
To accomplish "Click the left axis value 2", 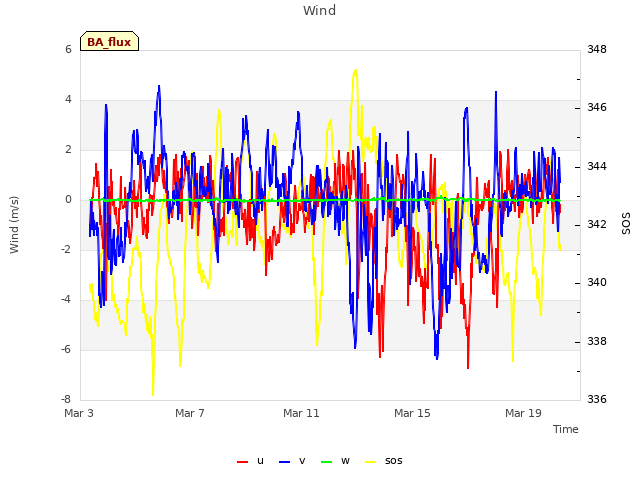I will pos(68,149).
